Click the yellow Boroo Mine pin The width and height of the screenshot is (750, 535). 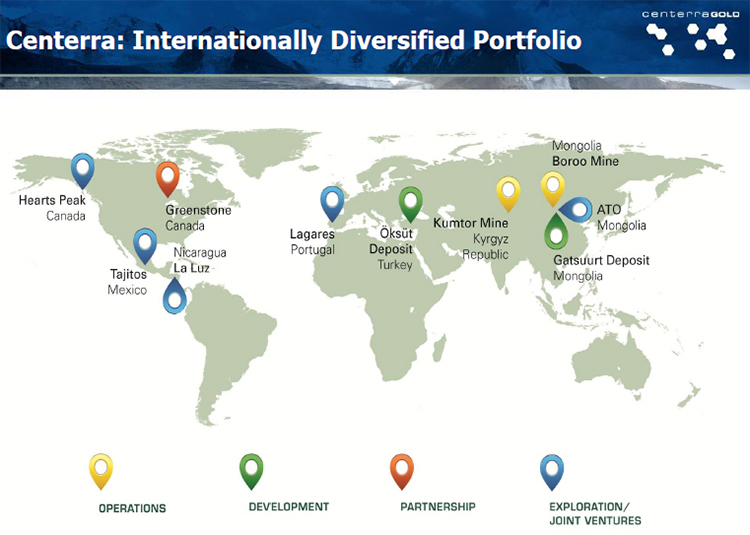pyautogui.click(x=552, y=189)
